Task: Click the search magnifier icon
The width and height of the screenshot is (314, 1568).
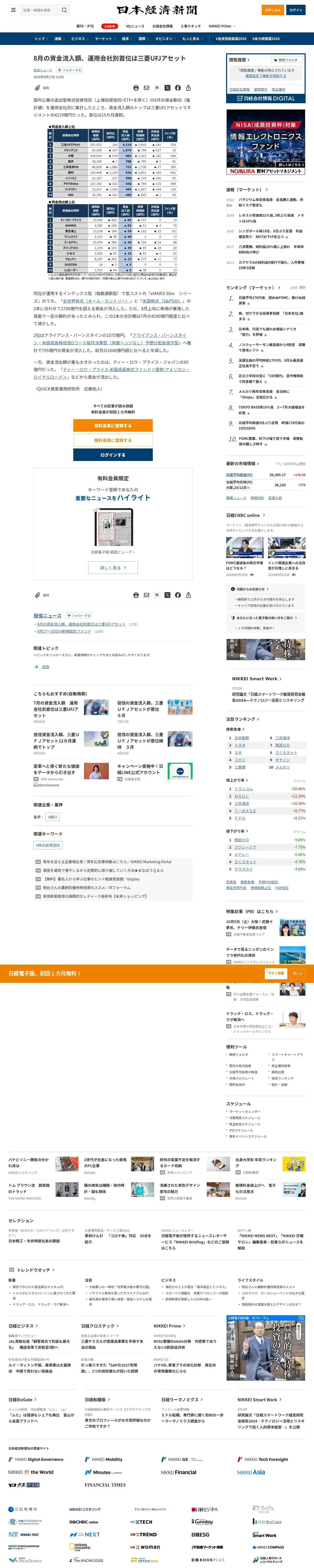Action: tap(64, 10)
